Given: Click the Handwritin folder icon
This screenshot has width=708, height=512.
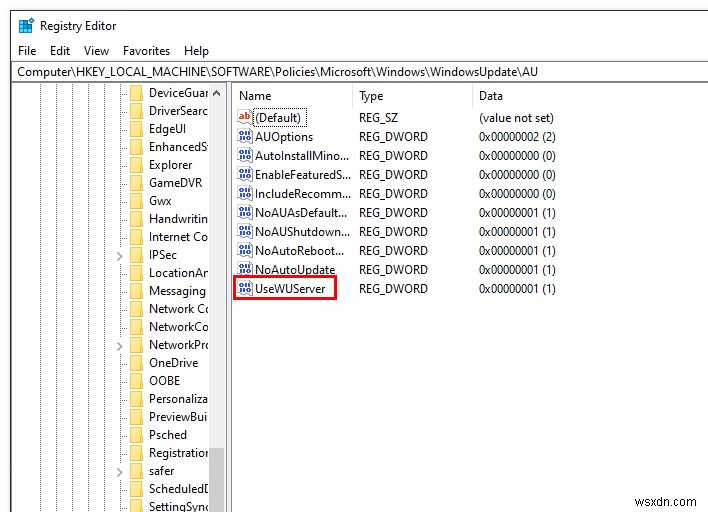Looking at the screenshot, I should coord(136,219).
